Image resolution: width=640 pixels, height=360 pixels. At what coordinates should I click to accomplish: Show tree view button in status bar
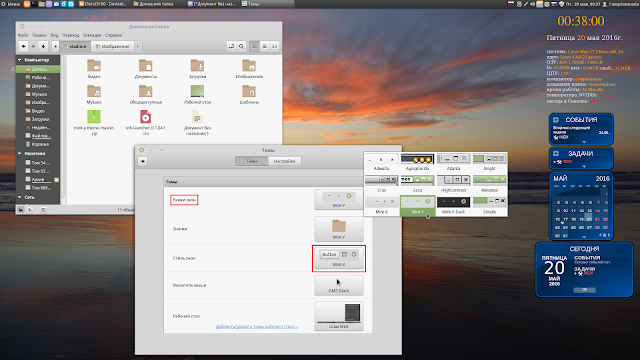pyautogui.click(x=30, y=209)
